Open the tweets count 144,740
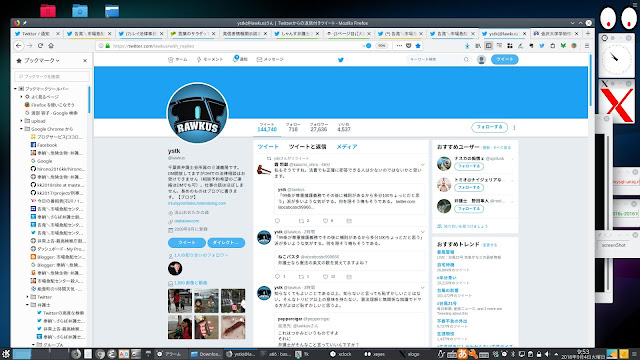 click(267, 127)
